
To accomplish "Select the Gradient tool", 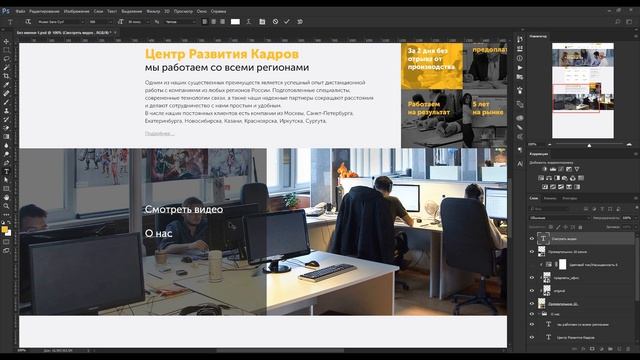I will (6, 137).
